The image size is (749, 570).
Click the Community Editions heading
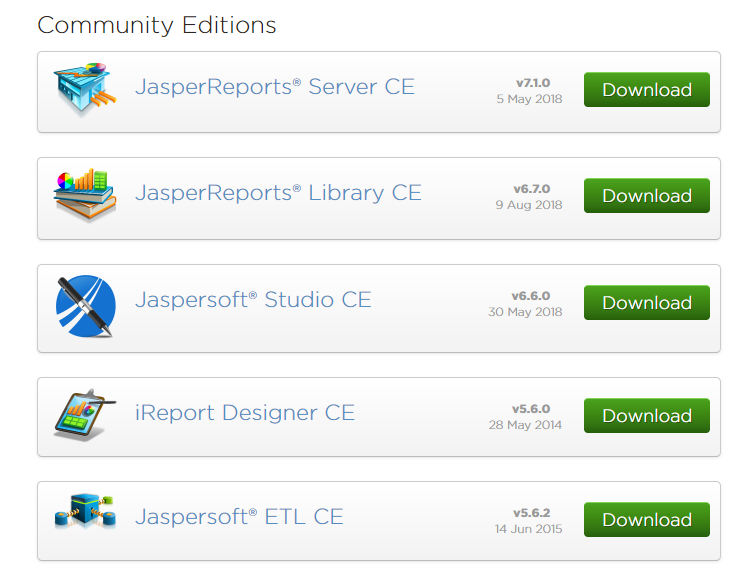coord(157,25)
